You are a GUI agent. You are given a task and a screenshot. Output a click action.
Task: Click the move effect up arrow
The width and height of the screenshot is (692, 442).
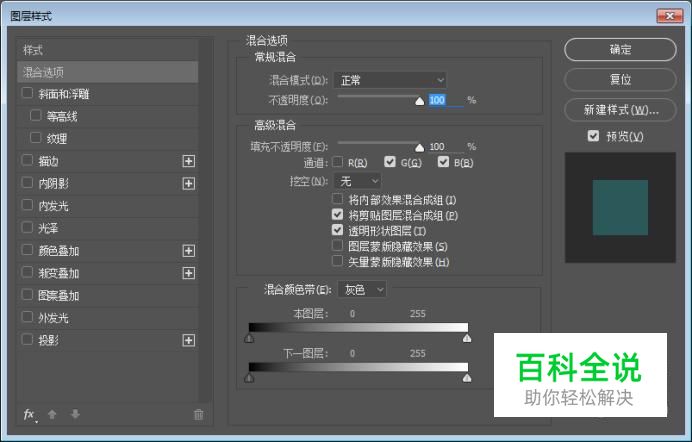[x=52, y=414]
